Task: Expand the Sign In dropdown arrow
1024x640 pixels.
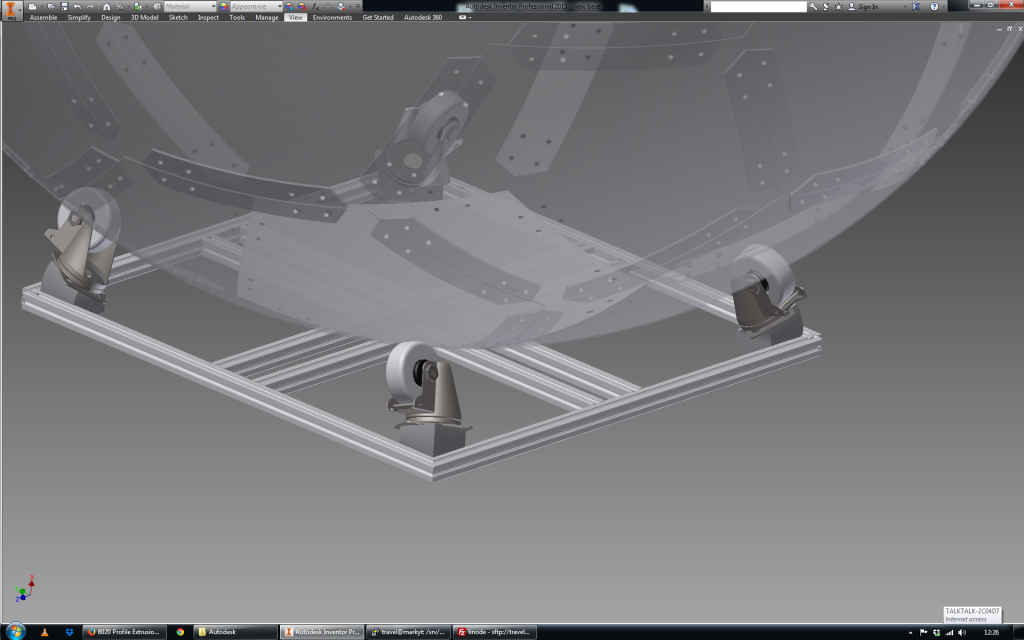Action: click(x=905, y=7)
